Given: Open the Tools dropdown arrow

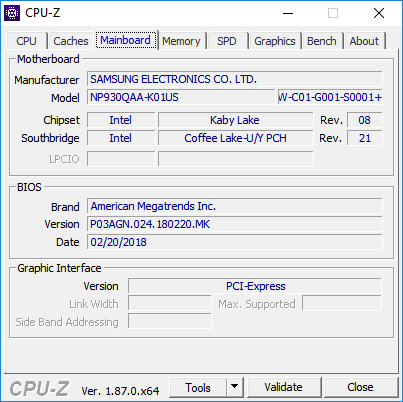Looking at the screenshot, I should pos(235,387).
